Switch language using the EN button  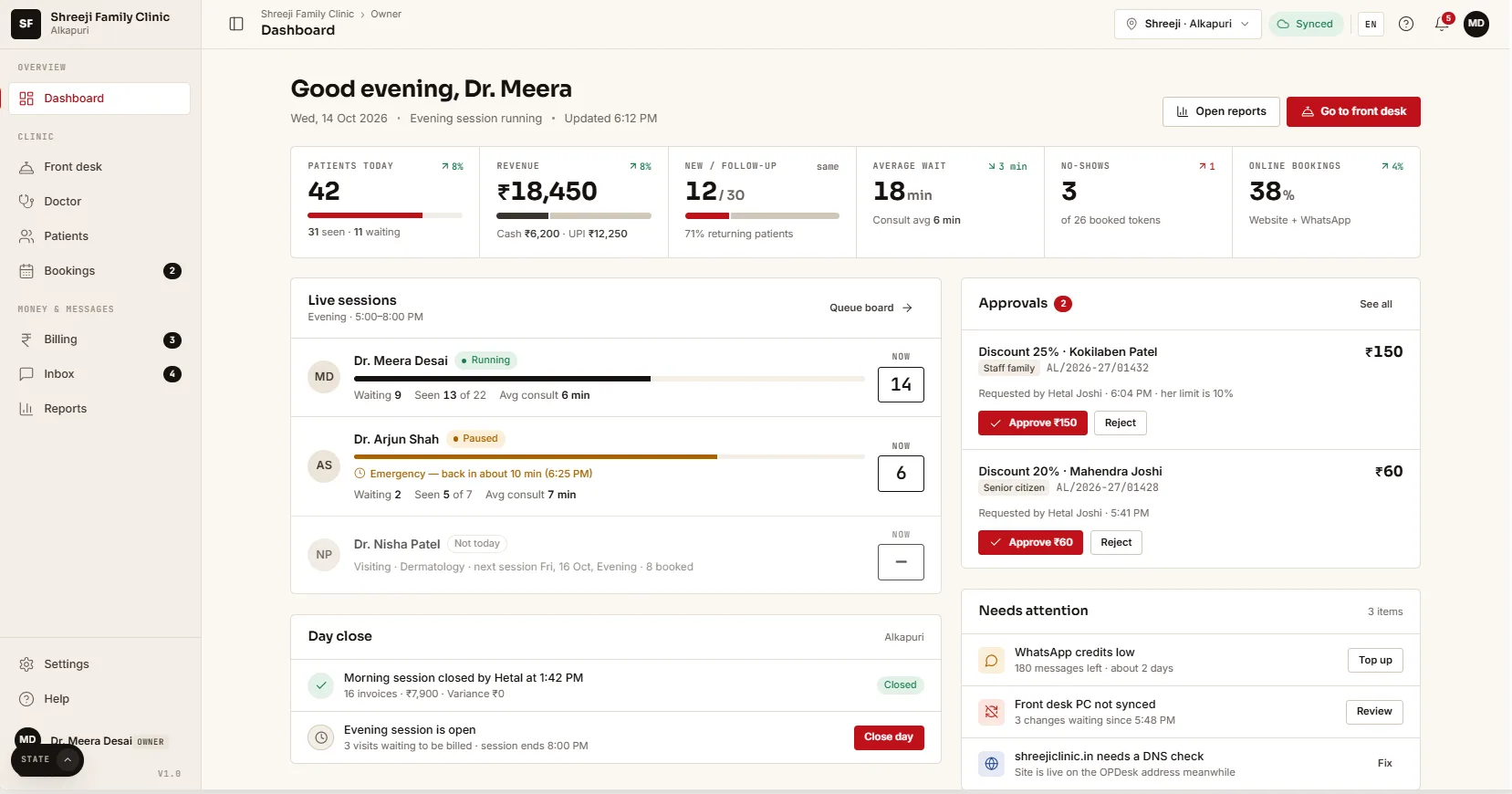point(1371,24)
